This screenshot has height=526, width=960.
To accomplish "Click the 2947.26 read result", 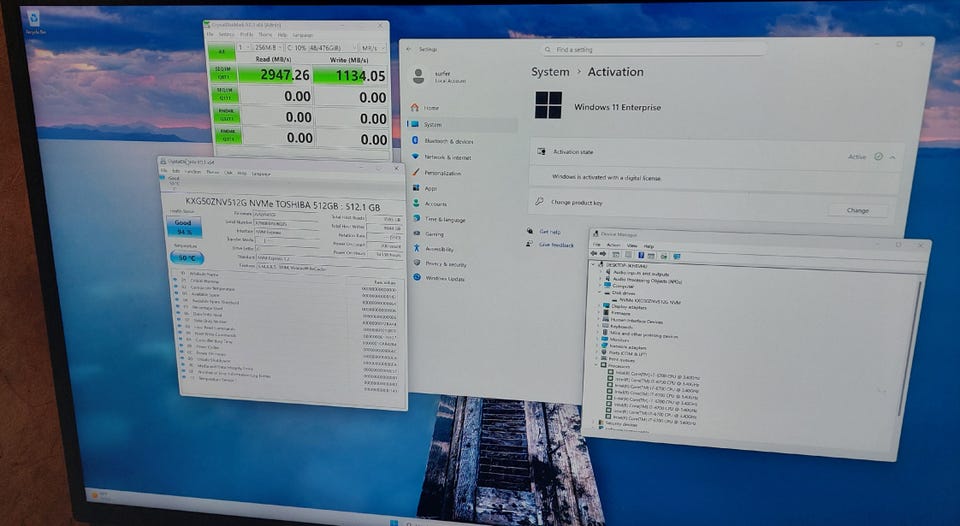I will (276, 75).
